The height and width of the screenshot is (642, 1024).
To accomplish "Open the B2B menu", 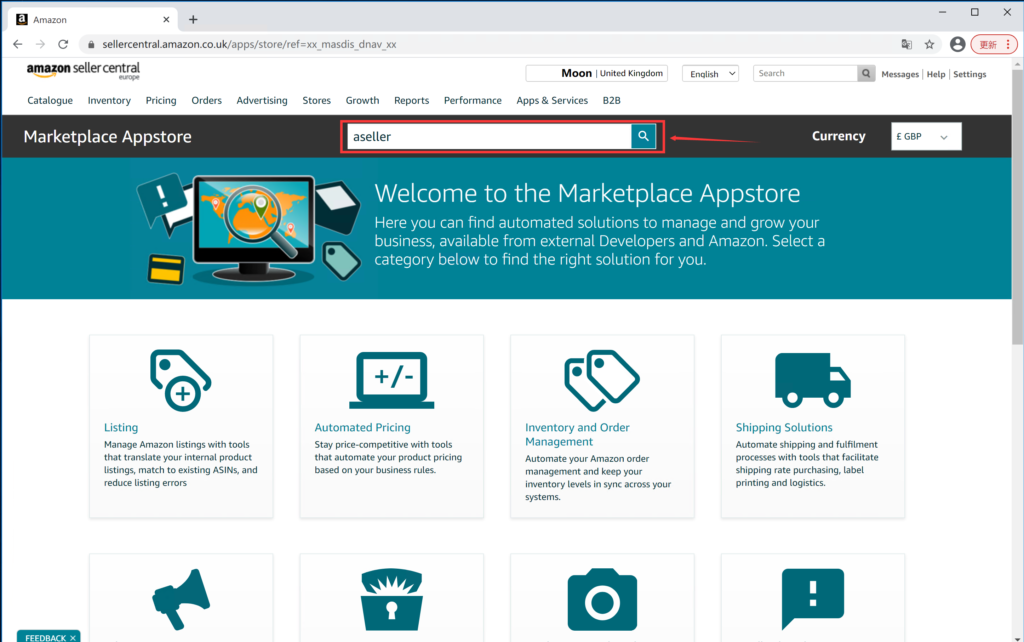I will 611,101.
